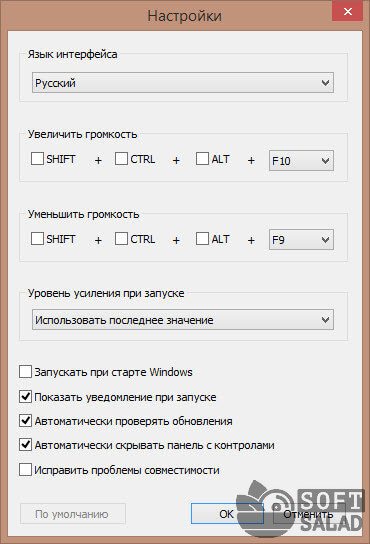Check Исправить проблемы совместимости
This screenshot has height=544, width=370.
coord(25,470)
